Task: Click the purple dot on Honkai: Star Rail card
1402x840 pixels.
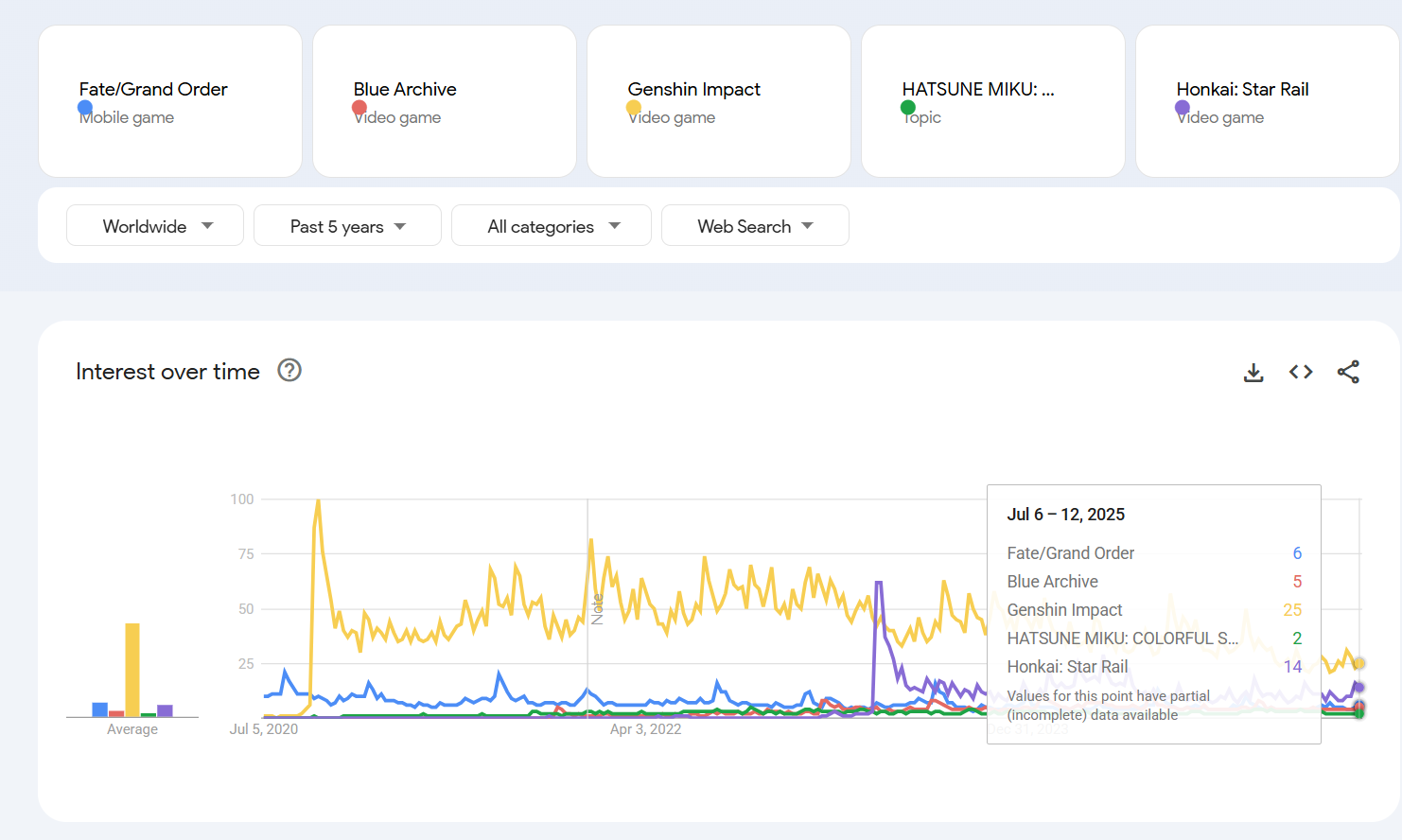Action: pyautogui.click(x=1183, y=108)
